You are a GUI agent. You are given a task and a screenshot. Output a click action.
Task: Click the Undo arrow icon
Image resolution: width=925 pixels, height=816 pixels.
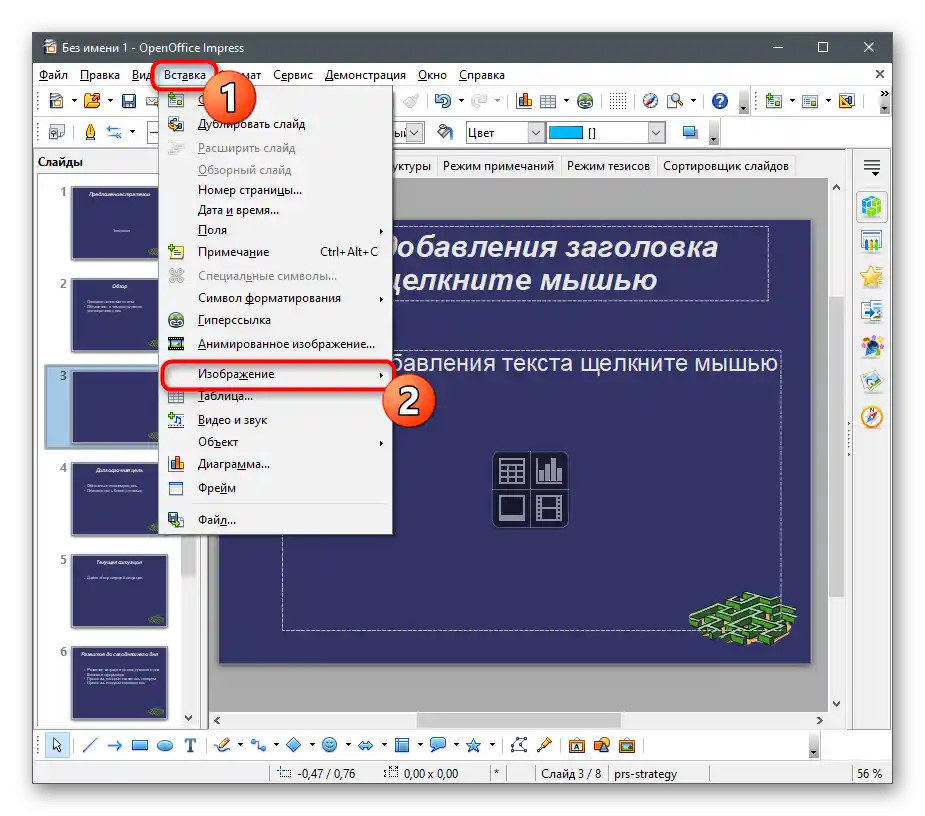point(442,101)
